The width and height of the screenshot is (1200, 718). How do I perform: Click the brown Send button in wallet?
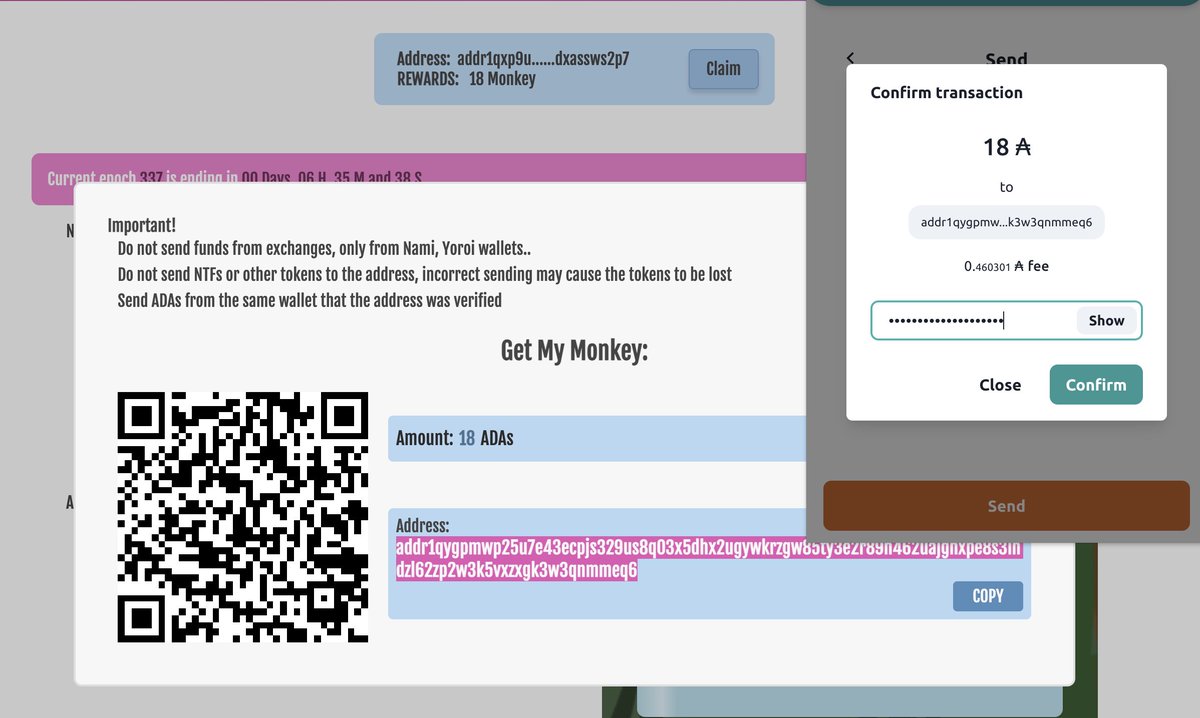(1006, 506)
